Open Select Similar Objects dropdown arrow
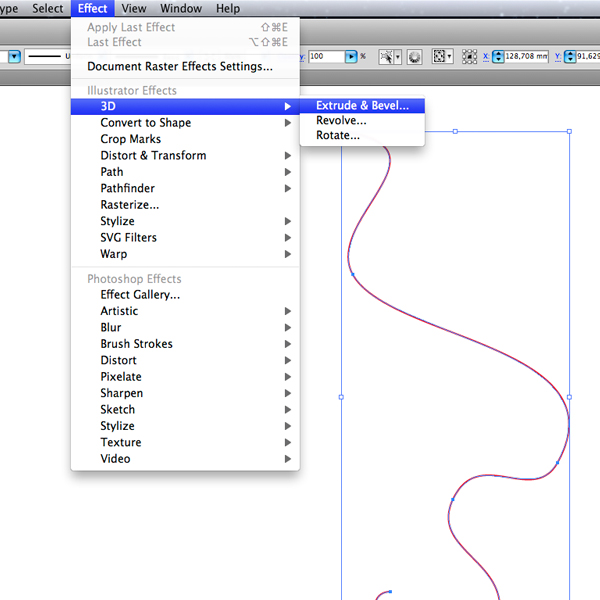 (x=398, y=57)
